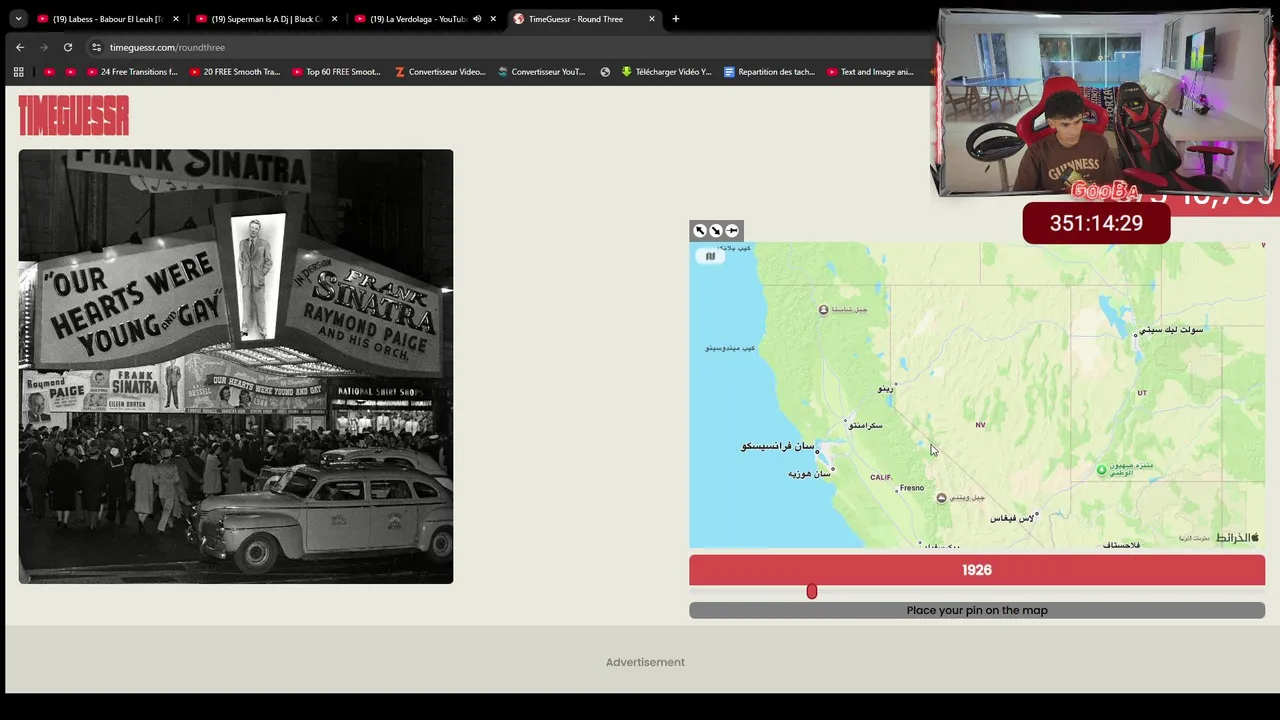Click the TimeGuessr logo
1280x720 pixels.
(x=73, y=115)
